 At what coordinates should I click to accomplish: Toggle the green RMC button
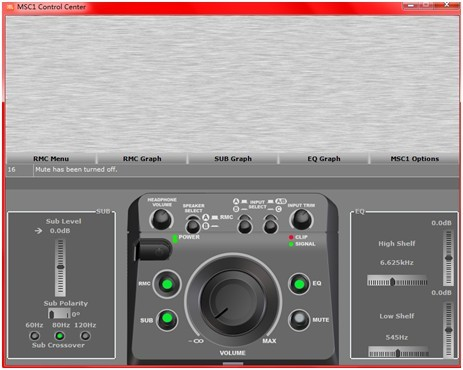pos(167,284)
